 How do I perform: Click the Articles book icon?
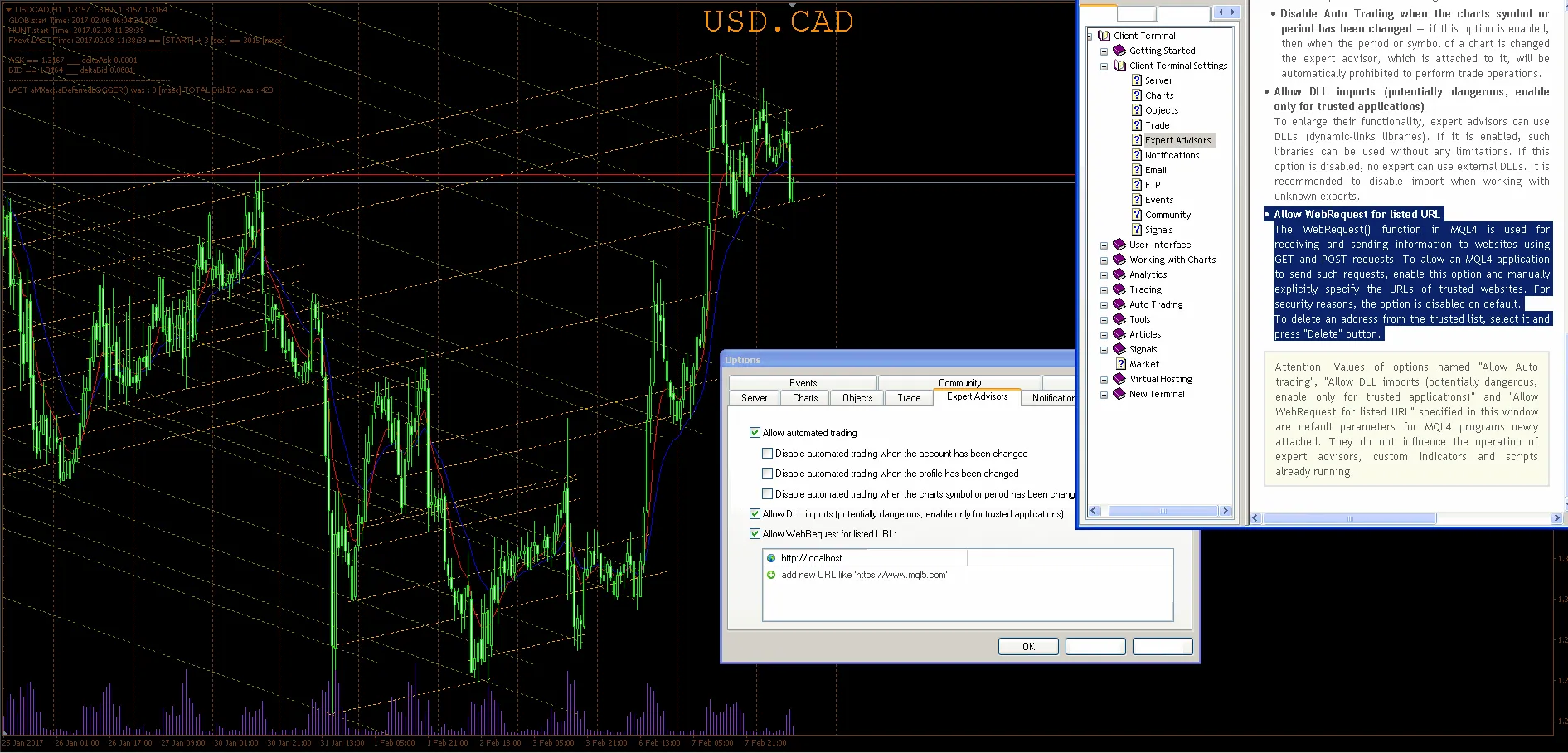(x=1119, y=334)
